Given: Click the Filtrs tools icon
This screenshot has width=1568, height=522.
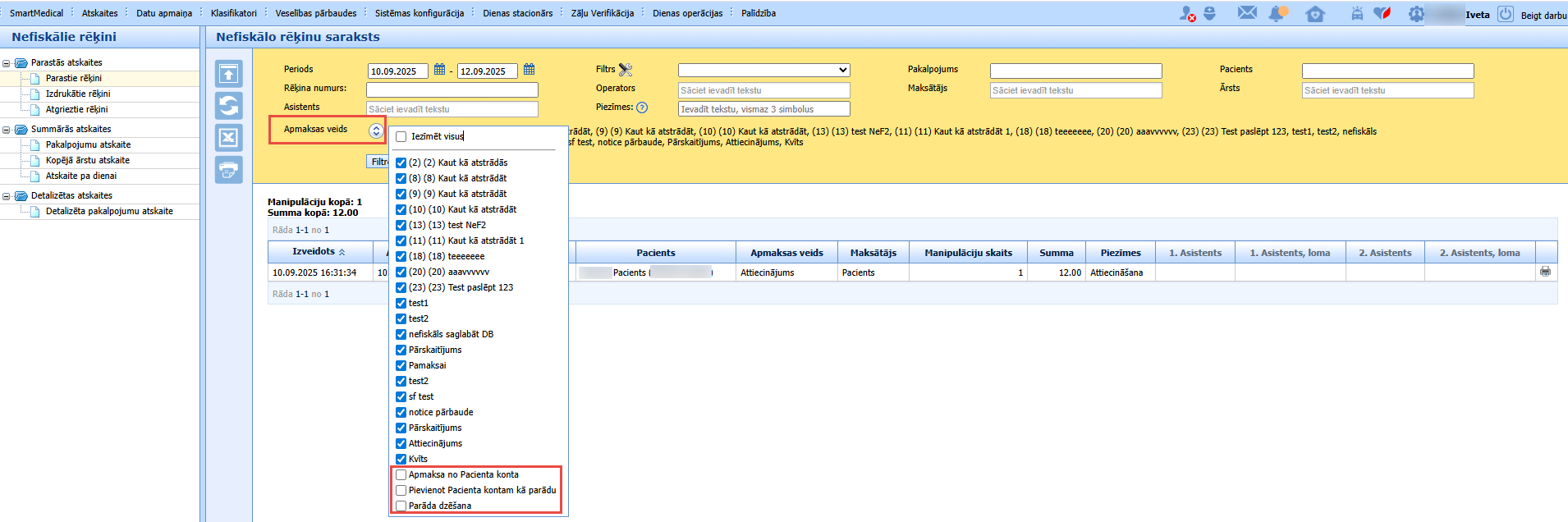Looking at the screenshot, I should click(626, 70).
